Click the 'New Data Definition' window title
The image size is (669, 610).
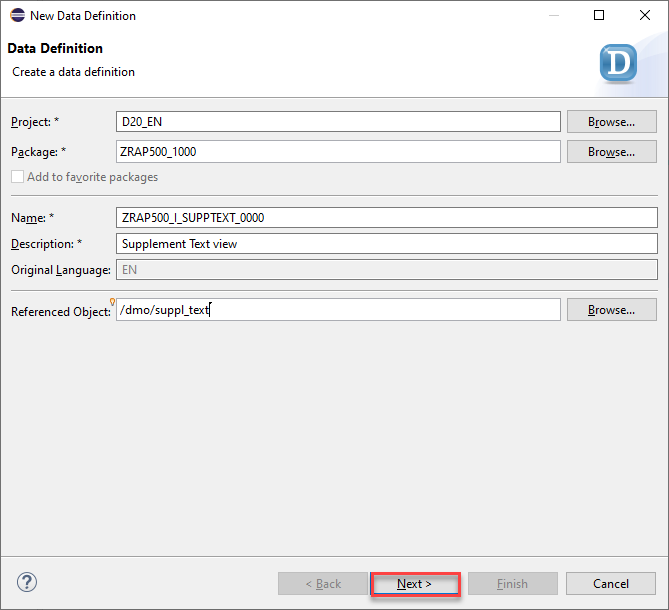(x=83, y=16)
